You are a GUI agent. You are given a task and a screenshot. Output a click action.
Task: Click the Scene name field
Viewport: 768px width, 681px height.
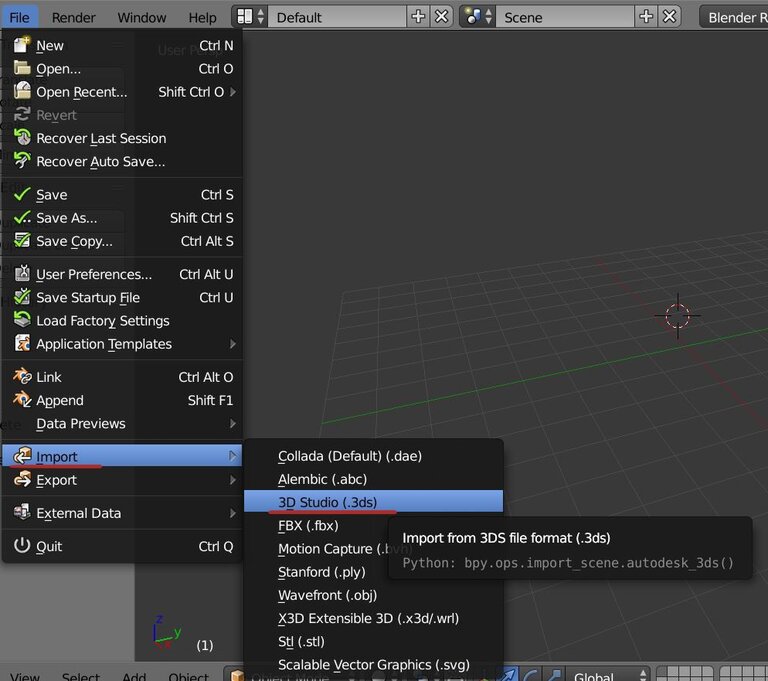566,17
